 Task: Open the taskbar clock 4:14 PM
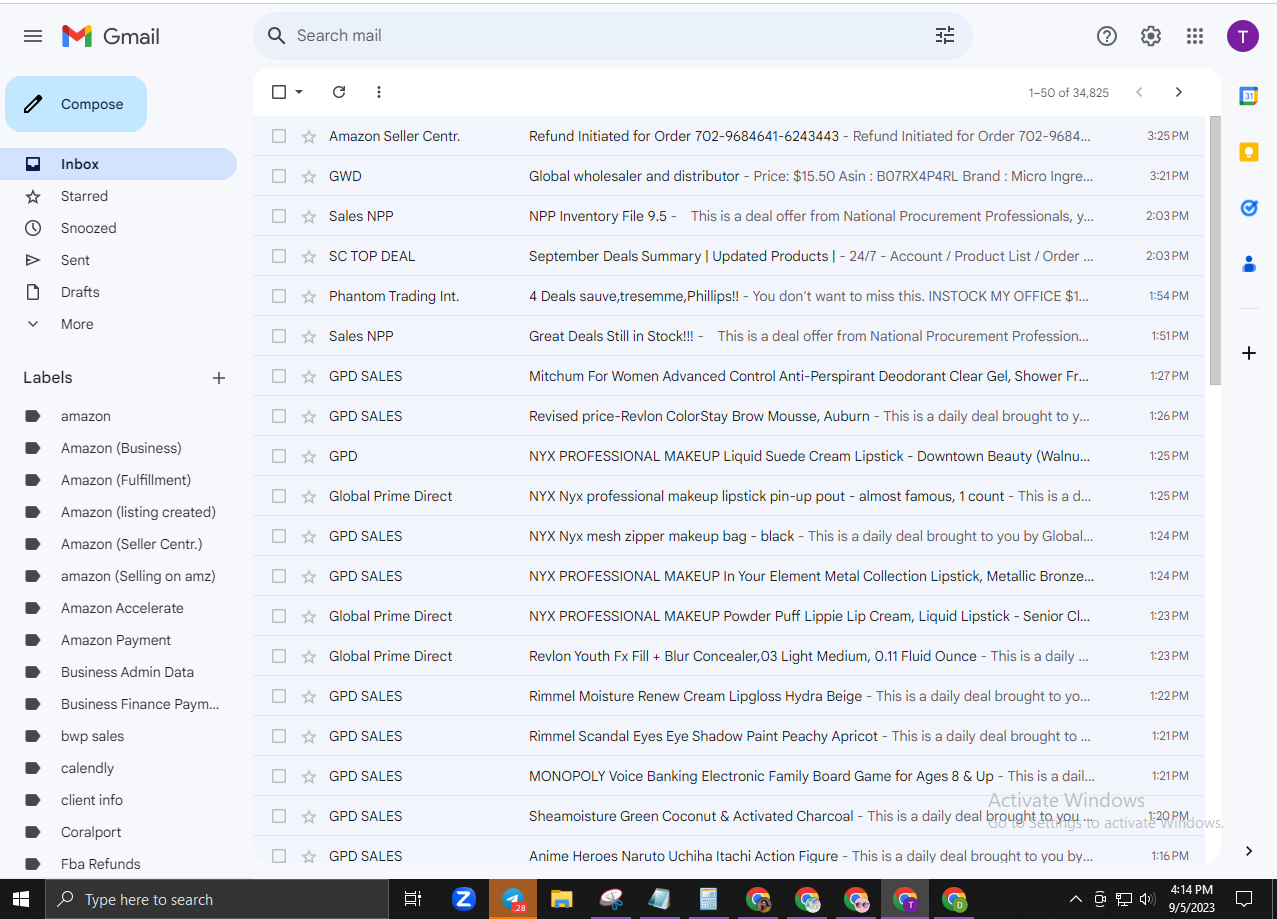(x=1190, y=899)
